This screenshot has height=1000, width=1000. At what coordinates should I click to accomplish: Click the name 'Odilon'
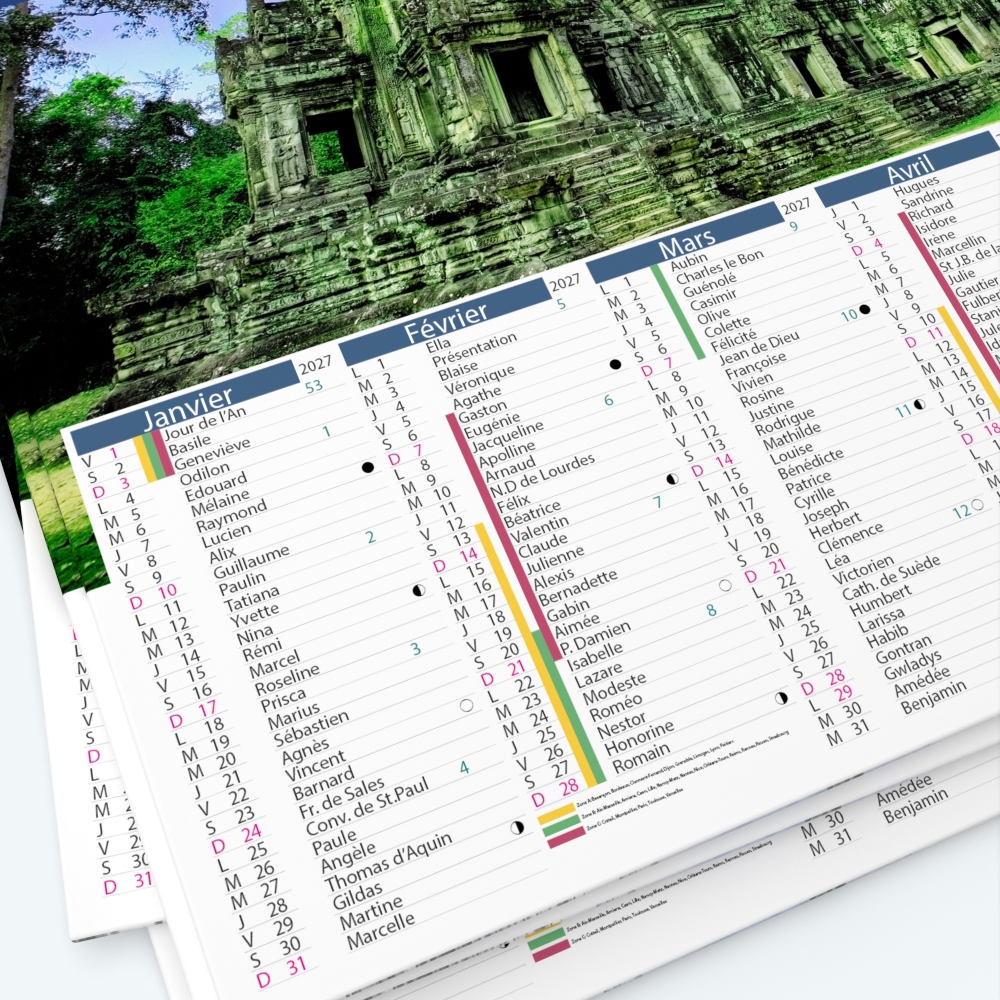click(x=204, y=473)
